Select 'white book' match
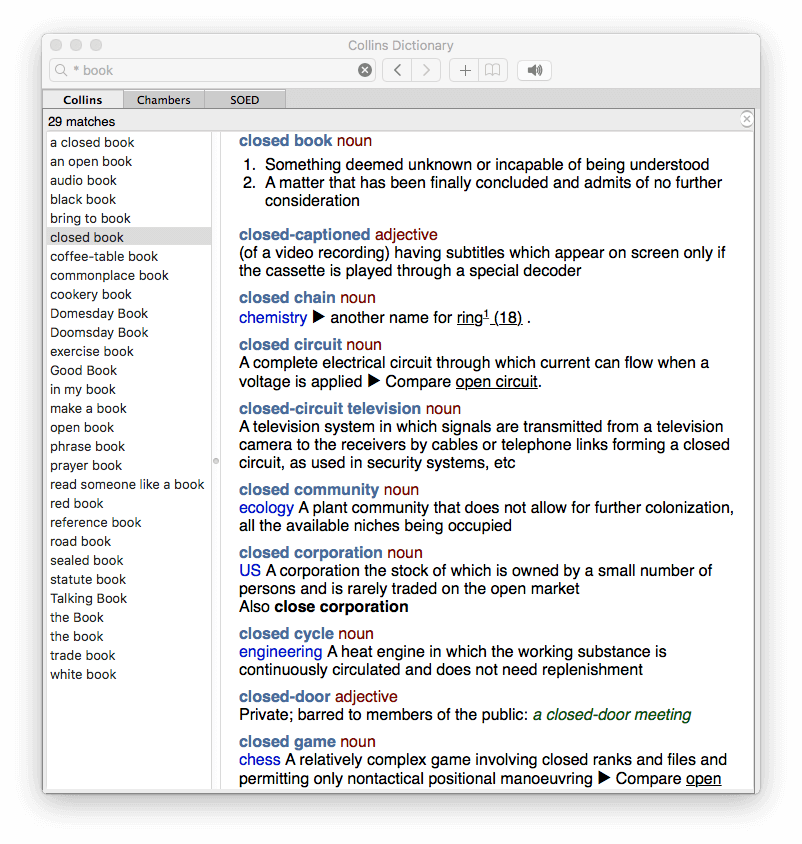The height and width of the screenshot is (844, 802). [x=129, y=674]
